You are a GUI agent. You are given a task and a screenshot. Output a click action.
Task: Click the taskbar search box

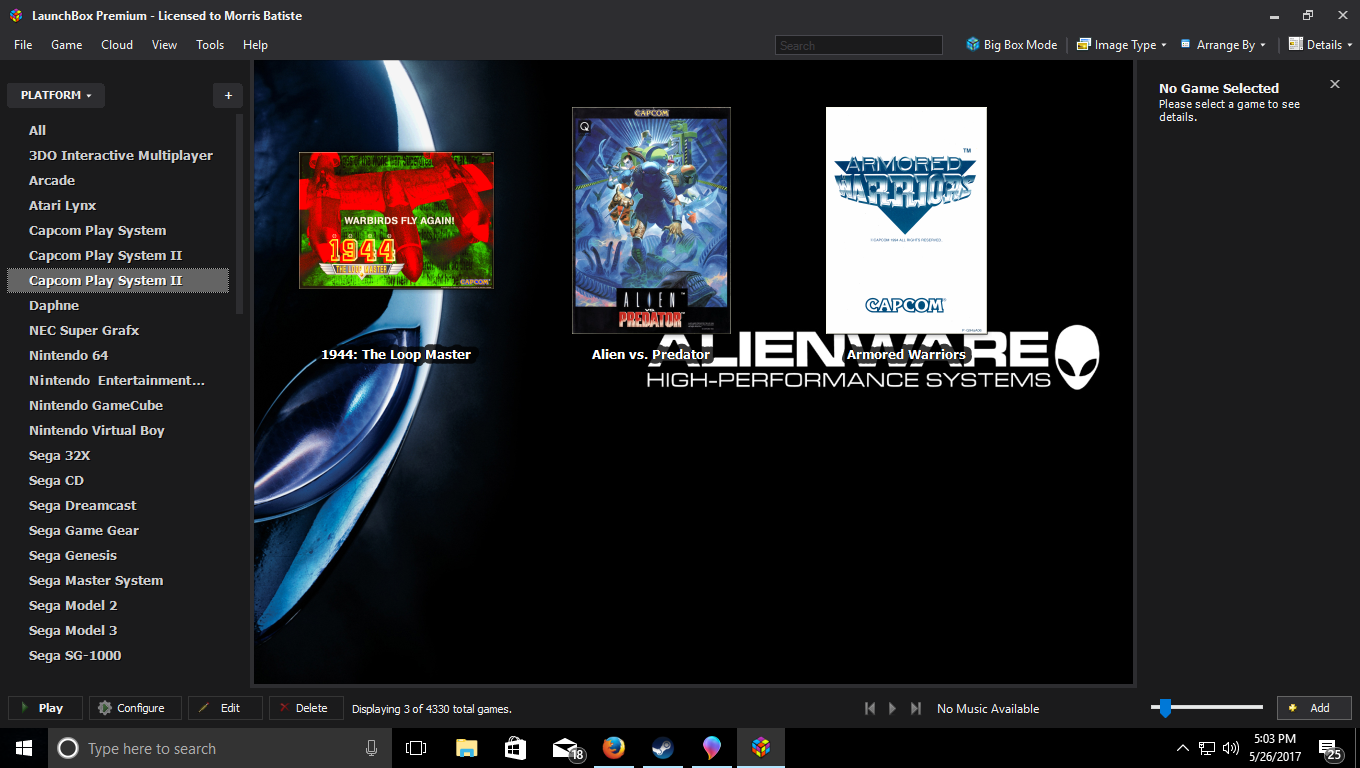220,748
